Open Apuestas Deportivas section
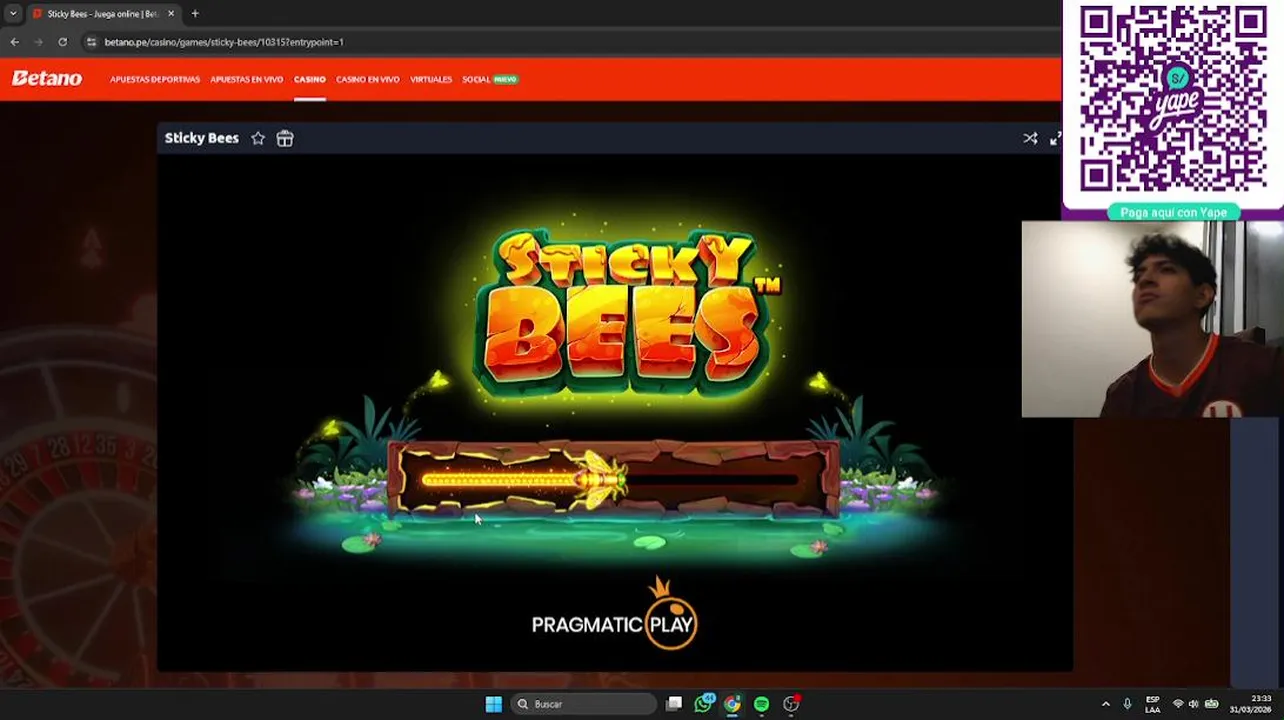This screenshot has height=720, width=1284. coord(155,79)
